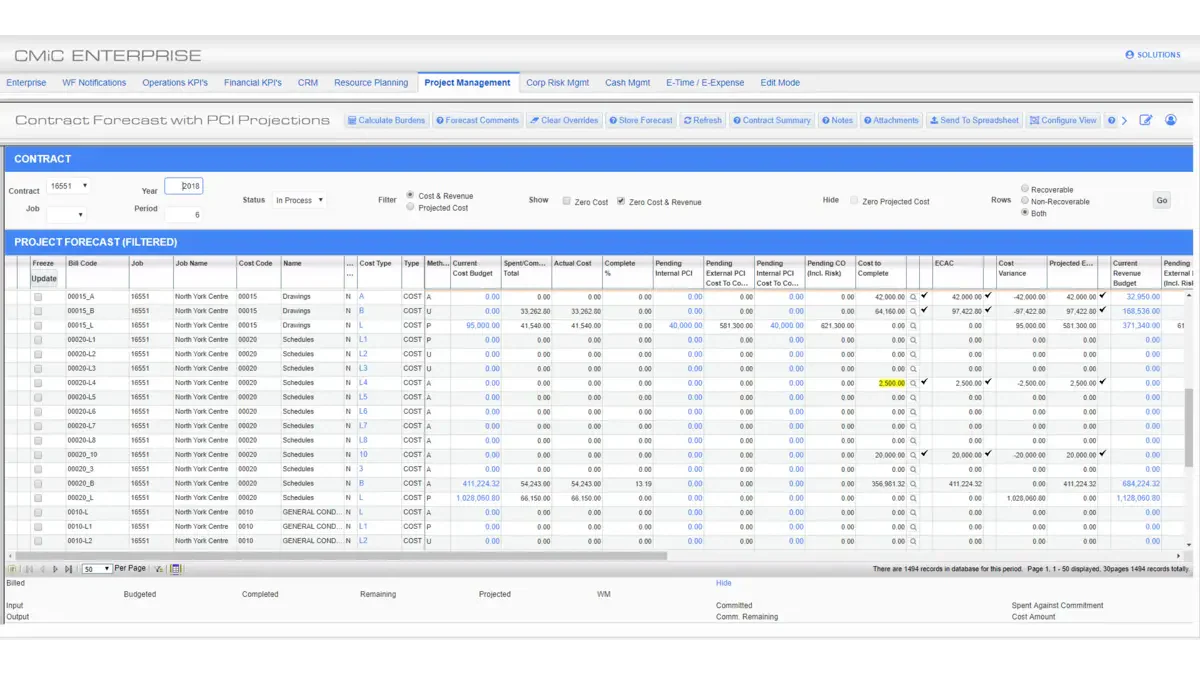
Task: Open the Corp Risk Mgmt tab
Action: click(558, 83)
